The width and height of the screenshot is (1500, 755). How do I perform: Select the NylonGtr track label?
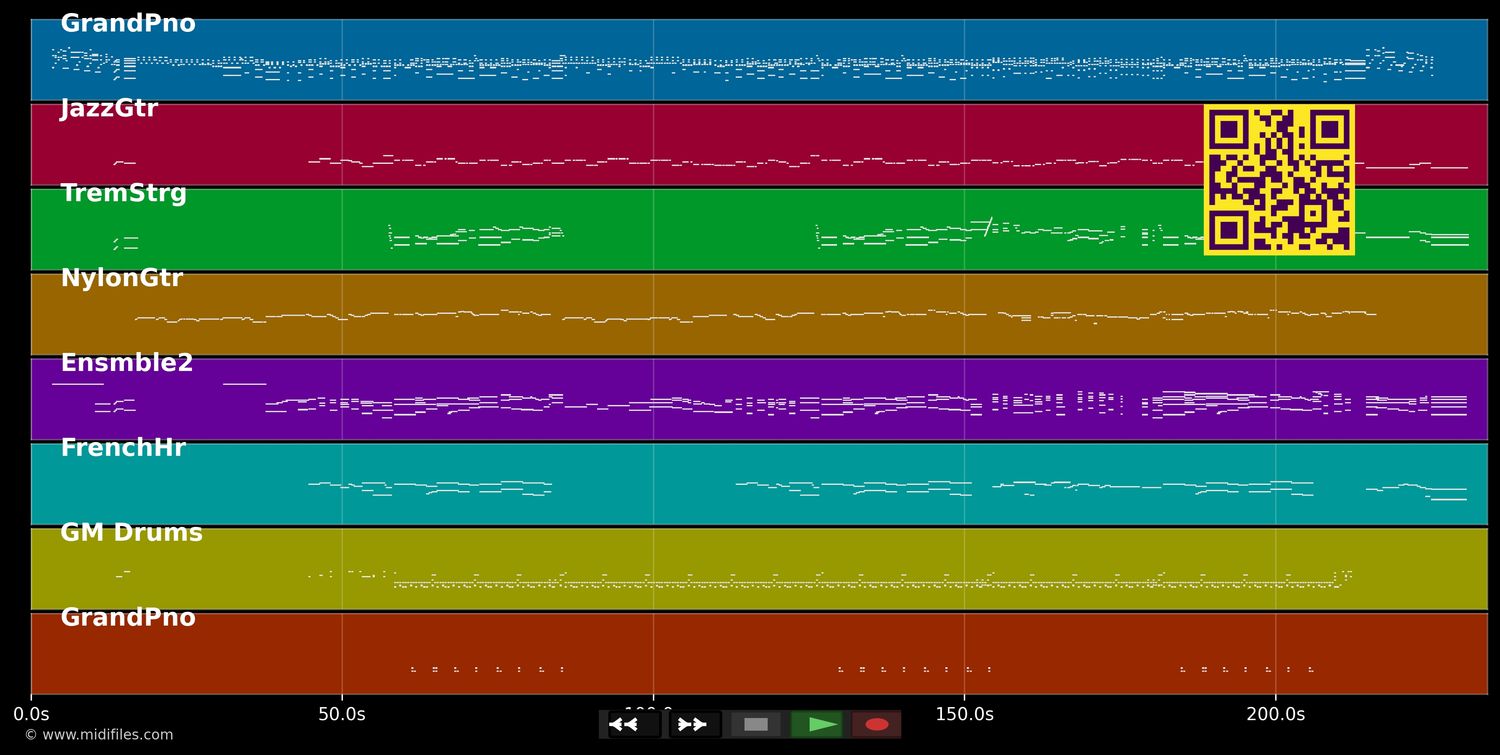point(122,279)
